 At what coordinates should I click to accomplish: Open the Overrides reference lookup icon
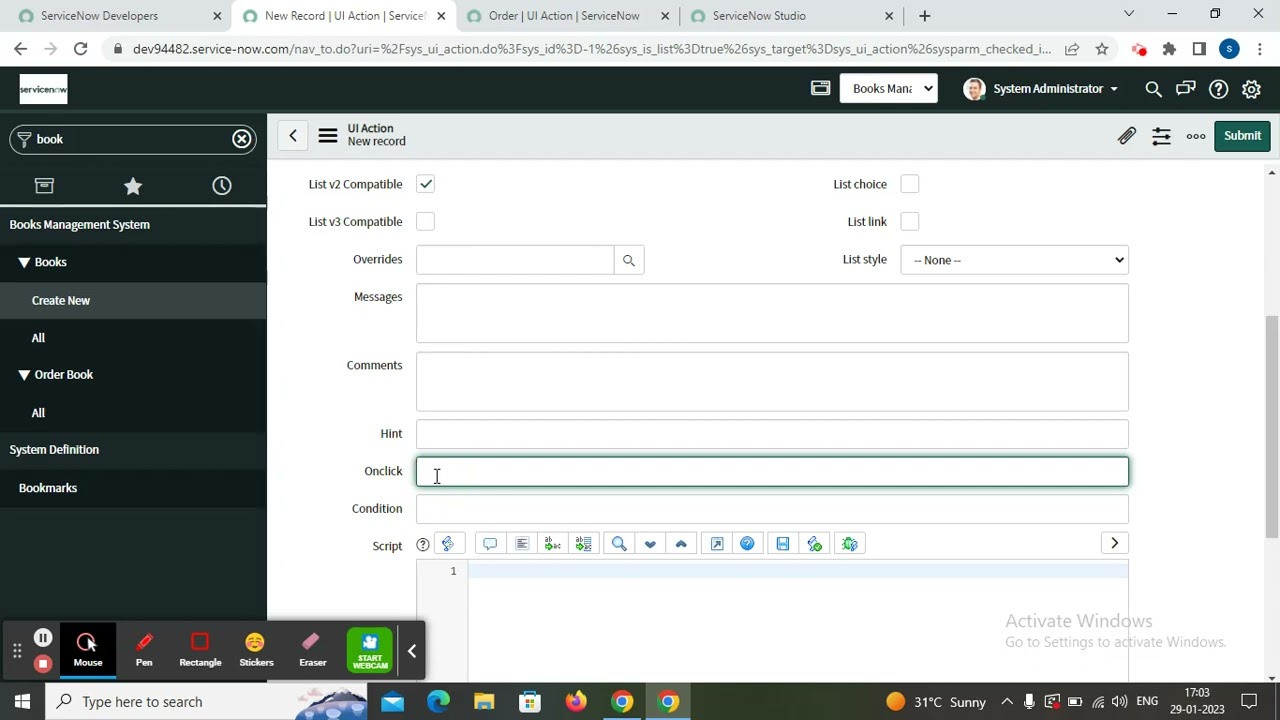coord(629,260)
